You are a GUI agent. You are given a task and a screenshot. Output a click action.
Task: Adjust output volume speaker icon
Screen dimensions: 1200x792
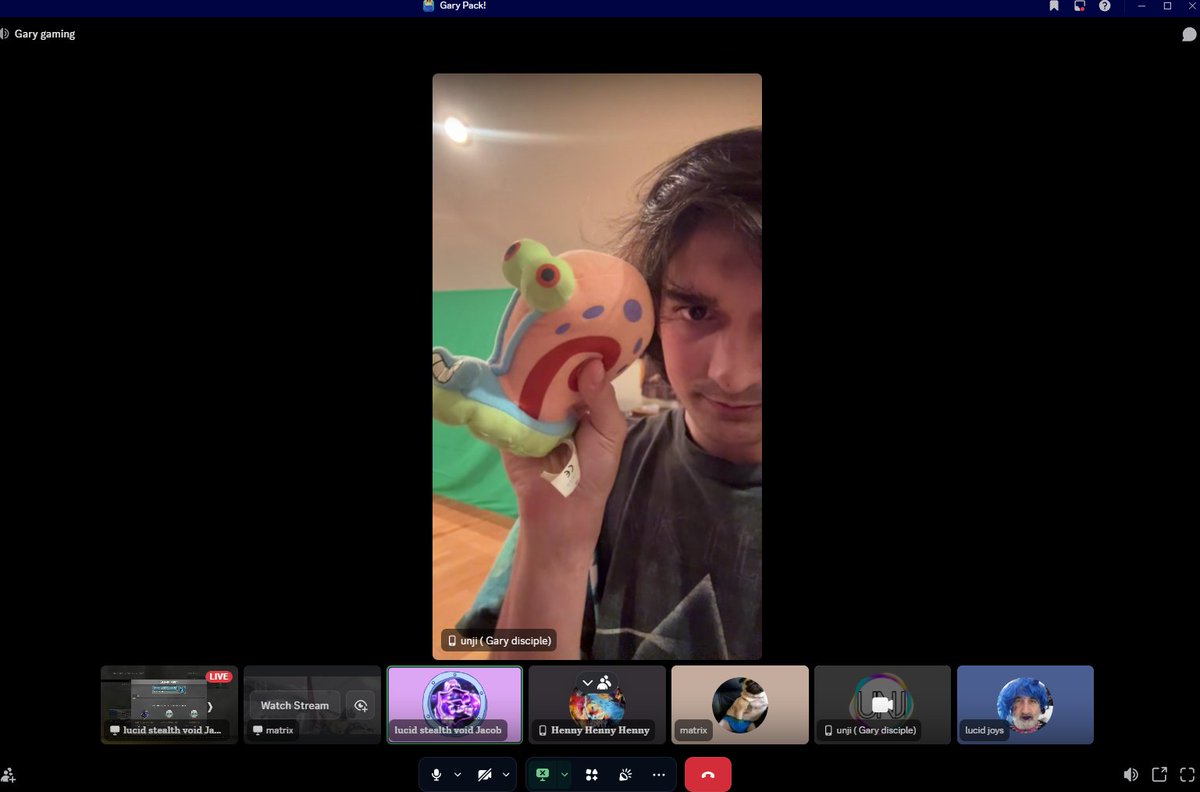click(1130, 774)
